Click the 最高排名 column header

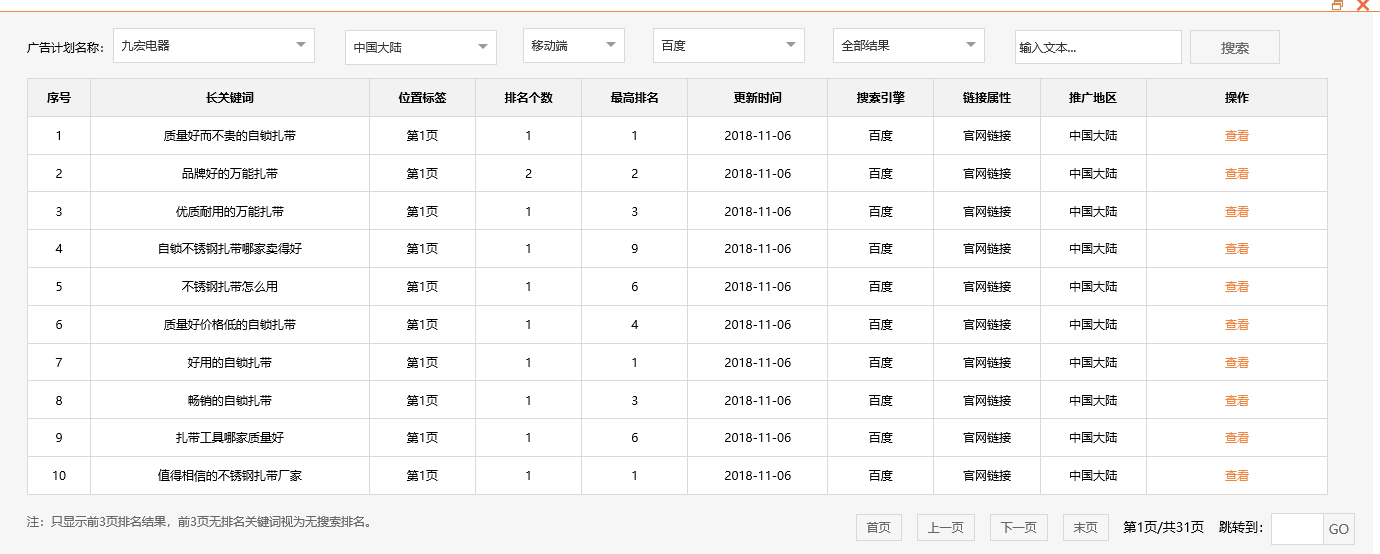pyautogui.click(x=634, y=98)
